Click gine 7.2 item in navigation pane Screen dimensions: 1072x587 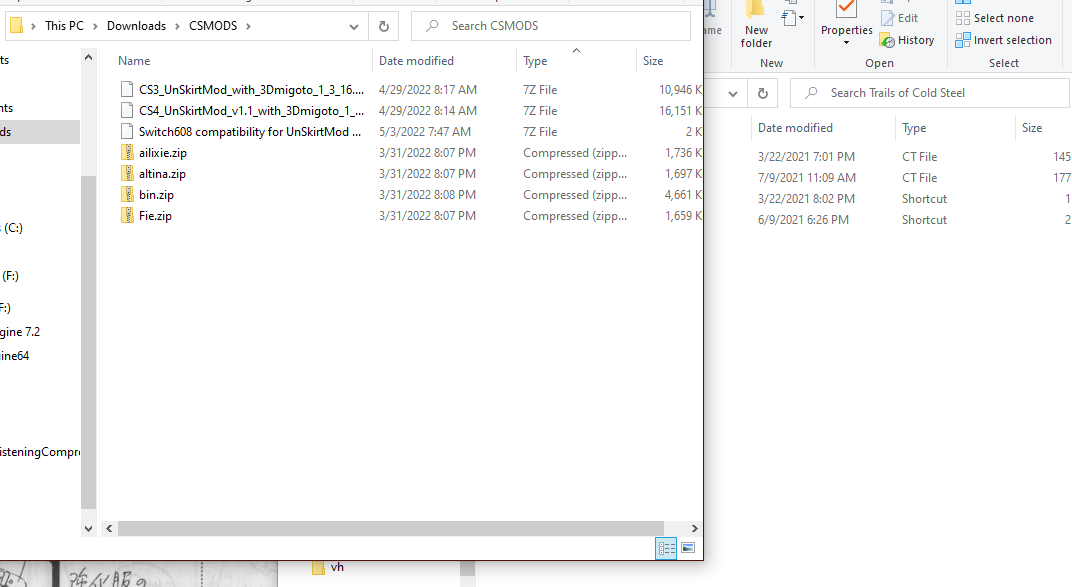point(20,332)
